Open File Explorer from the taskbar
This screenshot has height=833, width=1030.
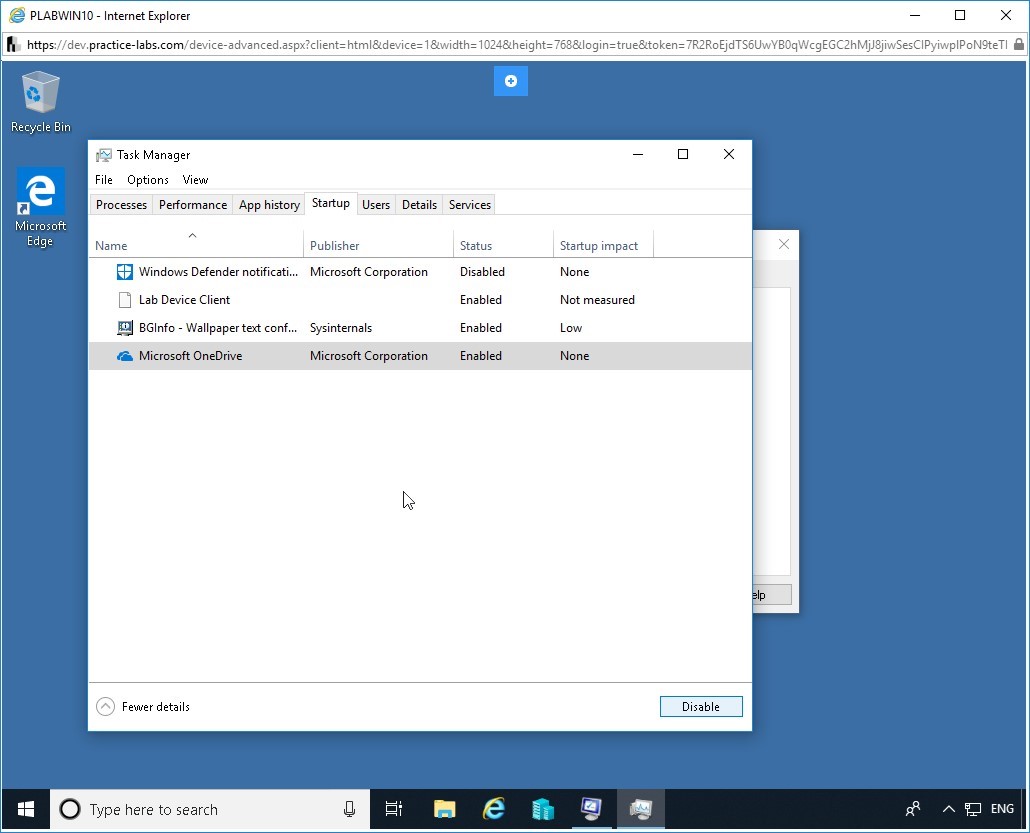(x=445, y=809)
